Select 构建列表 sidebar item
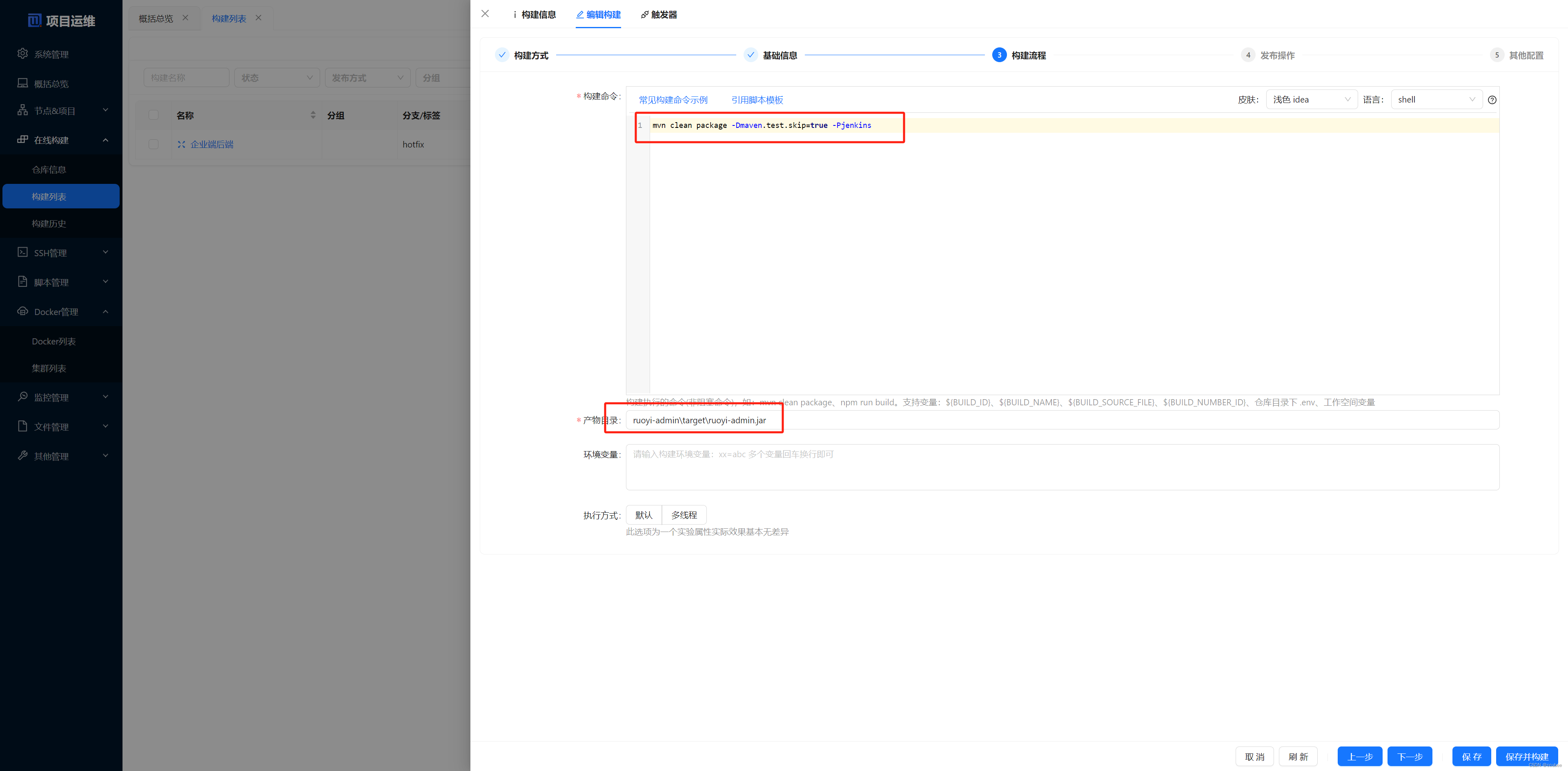Screen dimensions: 1568x771 click(61, 196)
